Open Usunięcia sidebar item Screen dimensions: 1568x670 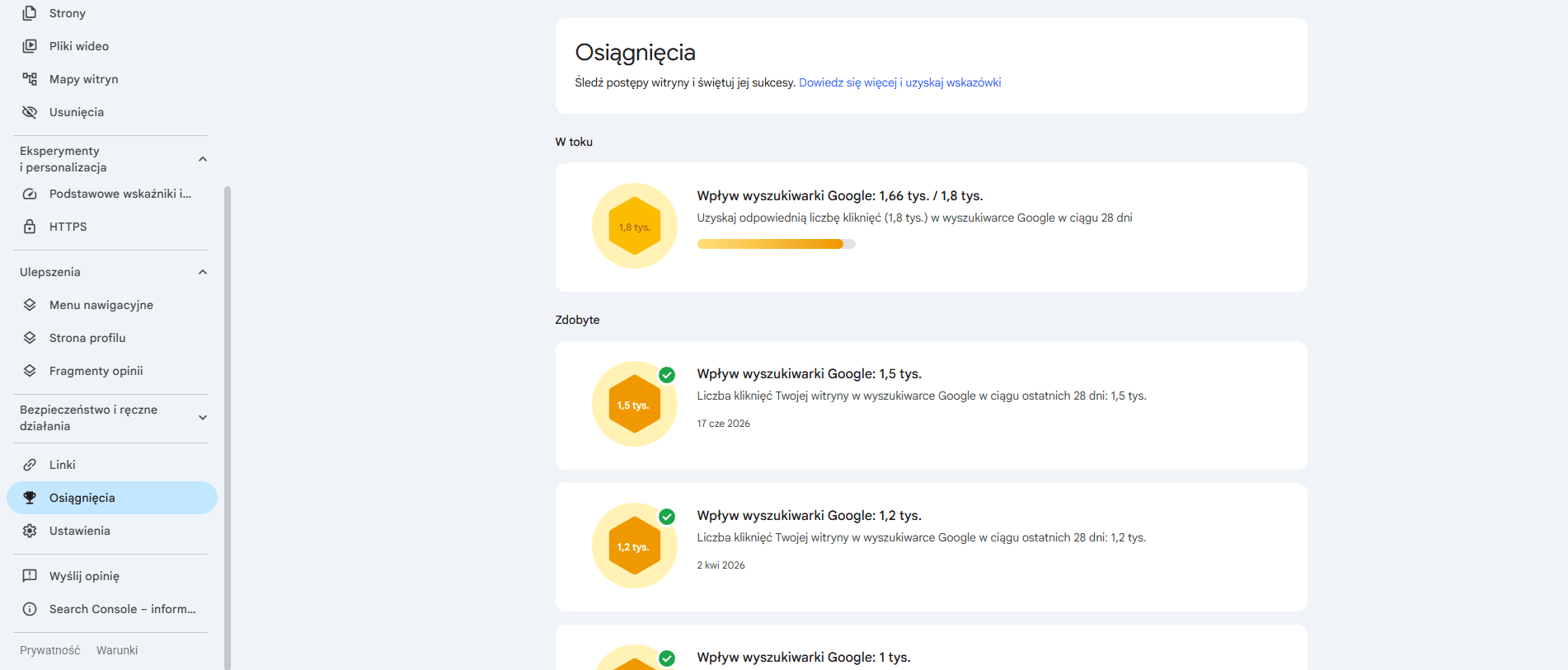tap(112, 112)
